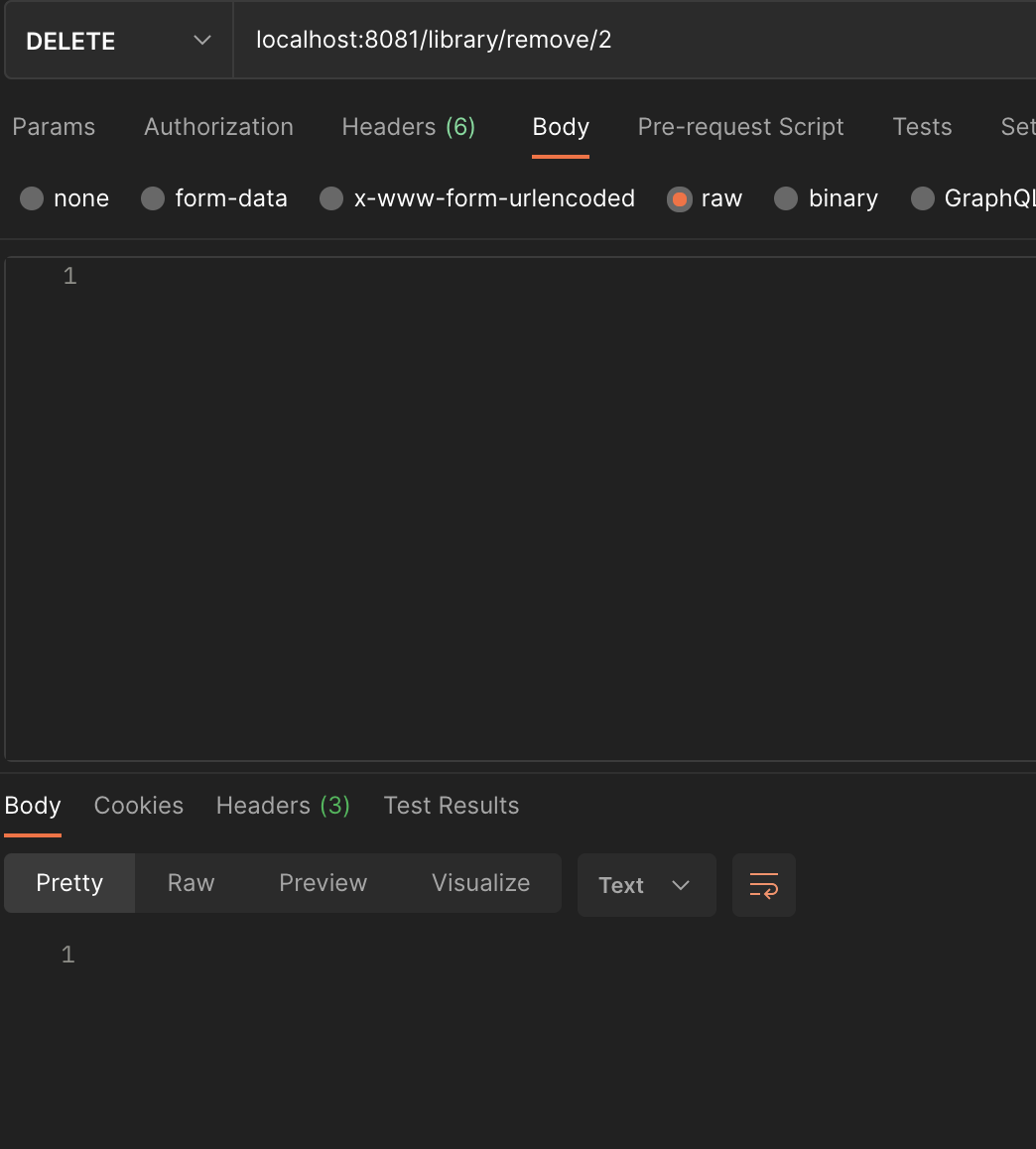
Task: Switch to the Tests tab
Action: 922,127
